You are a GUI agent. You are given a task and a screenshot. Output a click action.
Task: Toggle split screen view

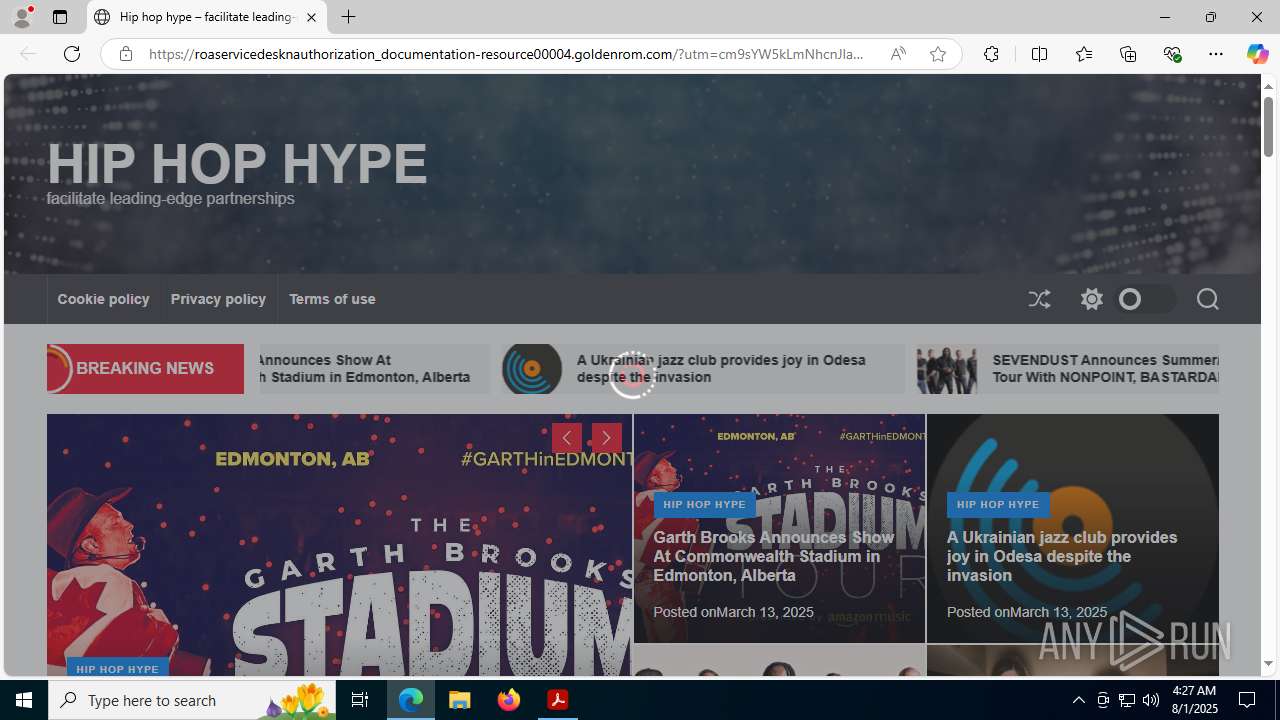[1039, 54]
